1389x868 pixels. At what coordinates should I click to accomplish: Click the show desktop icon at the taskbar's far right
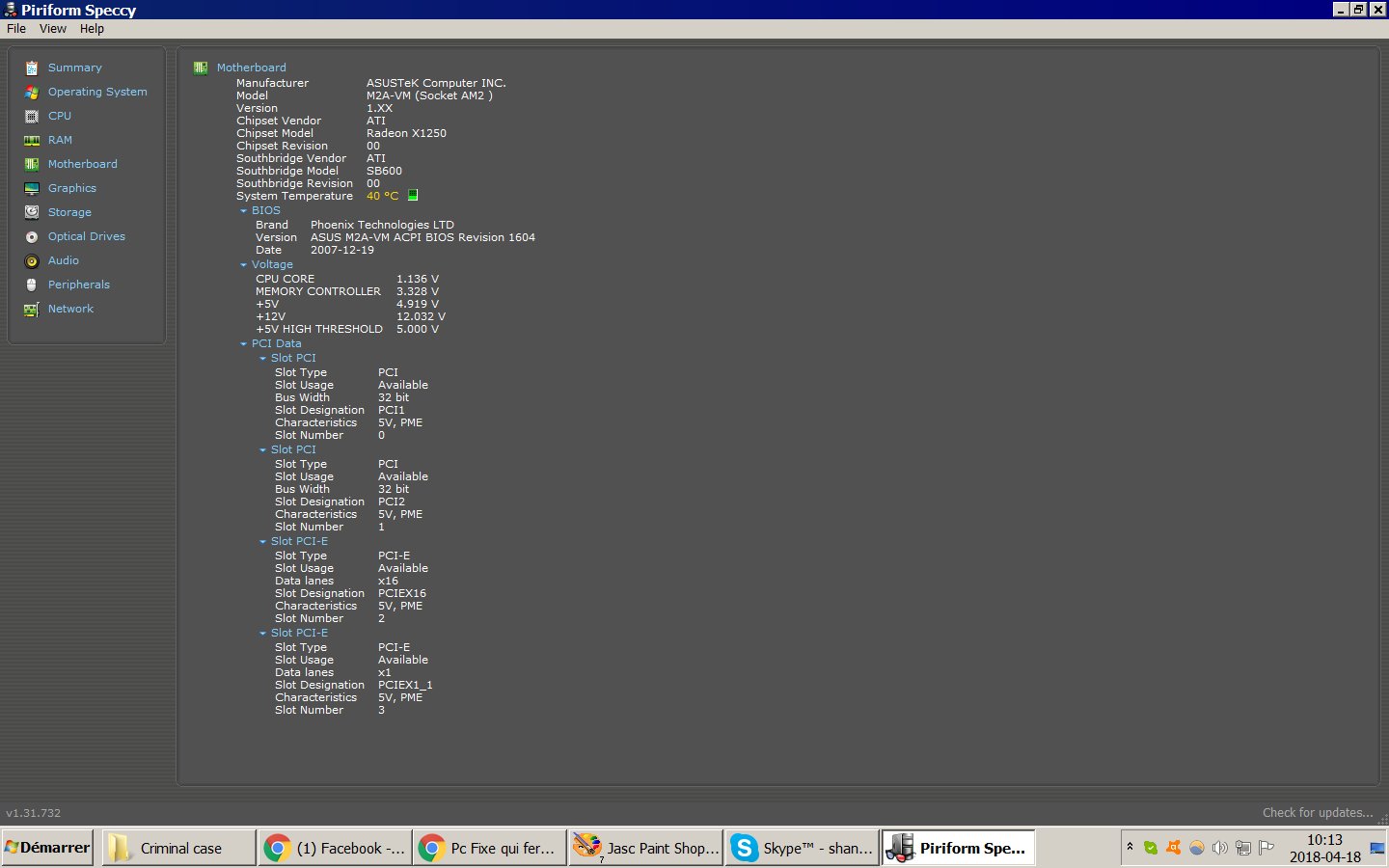tap(1377, 848)
